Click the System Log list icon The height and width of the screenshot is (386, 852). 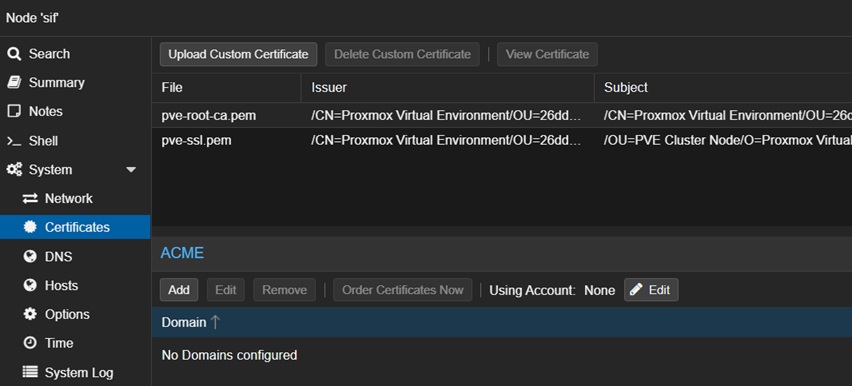pyautogui.click(x=30, y=372)
